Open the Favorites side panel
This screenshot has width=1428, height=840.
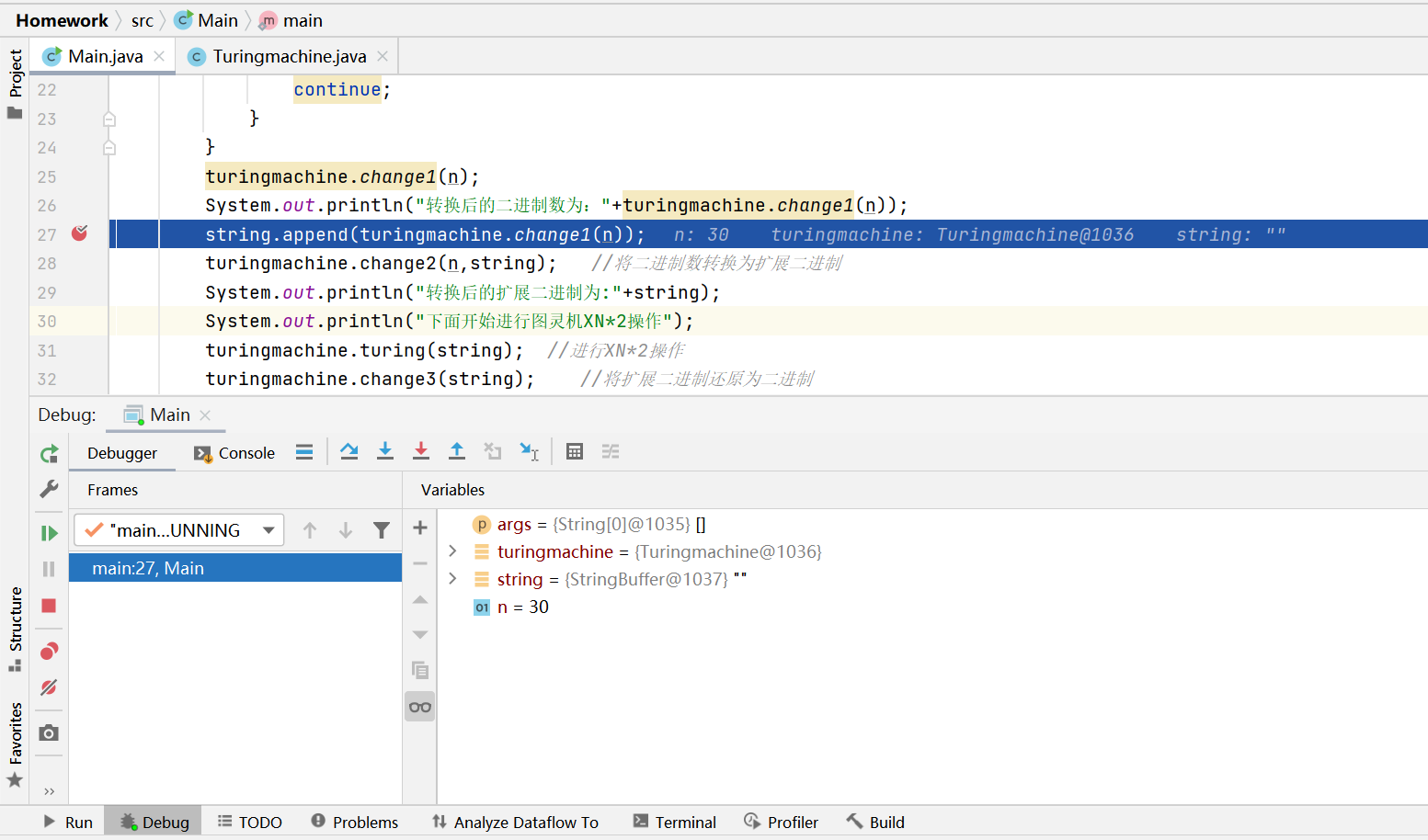pyautogui.click(x=15, y=744)
